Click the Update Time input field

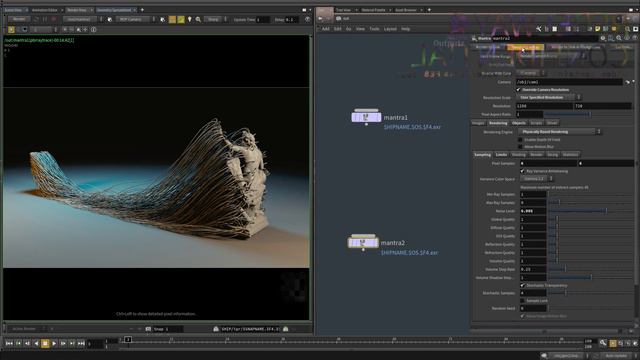[x=263, y=20]
